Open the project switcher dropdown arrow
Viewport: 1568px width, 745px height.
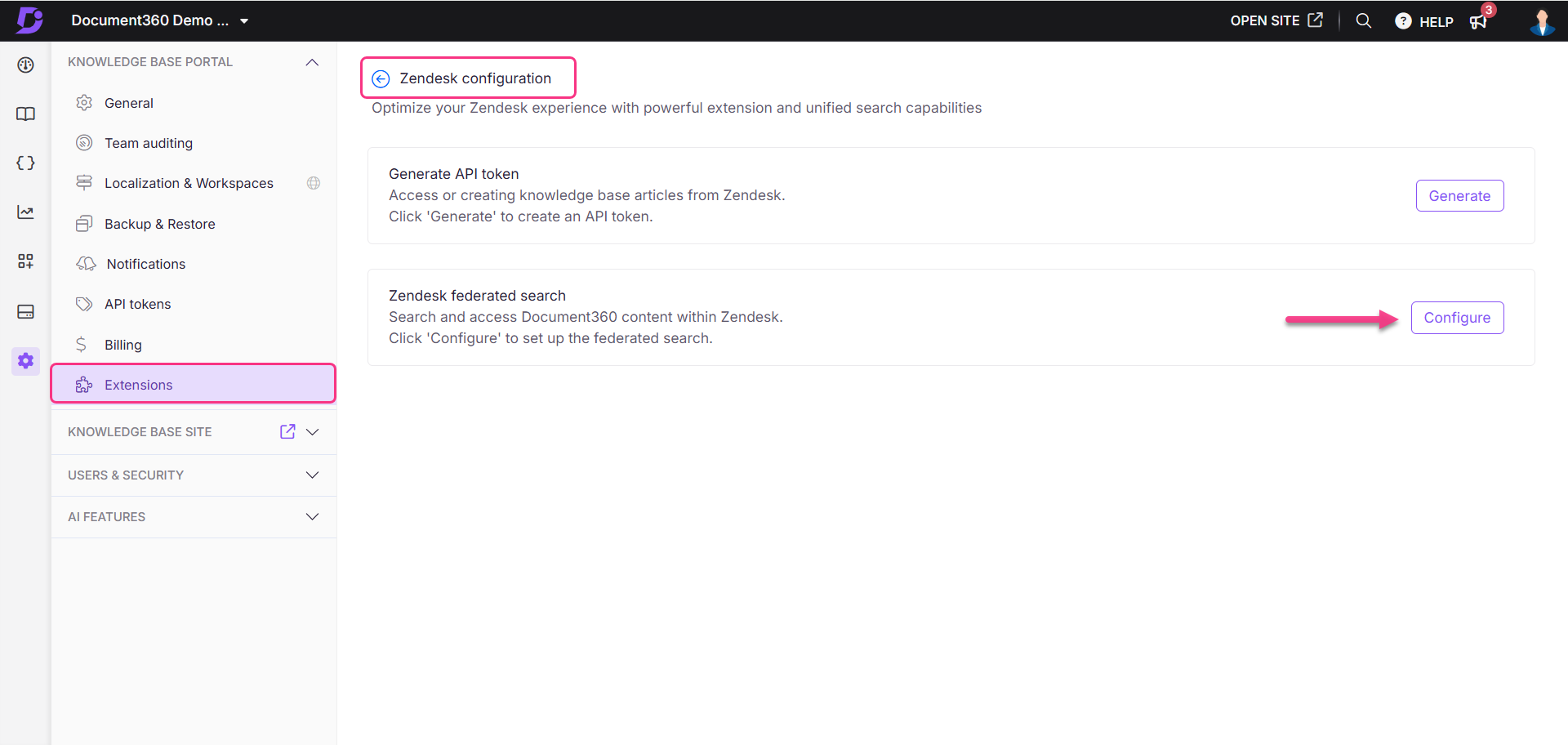point(244,21)
